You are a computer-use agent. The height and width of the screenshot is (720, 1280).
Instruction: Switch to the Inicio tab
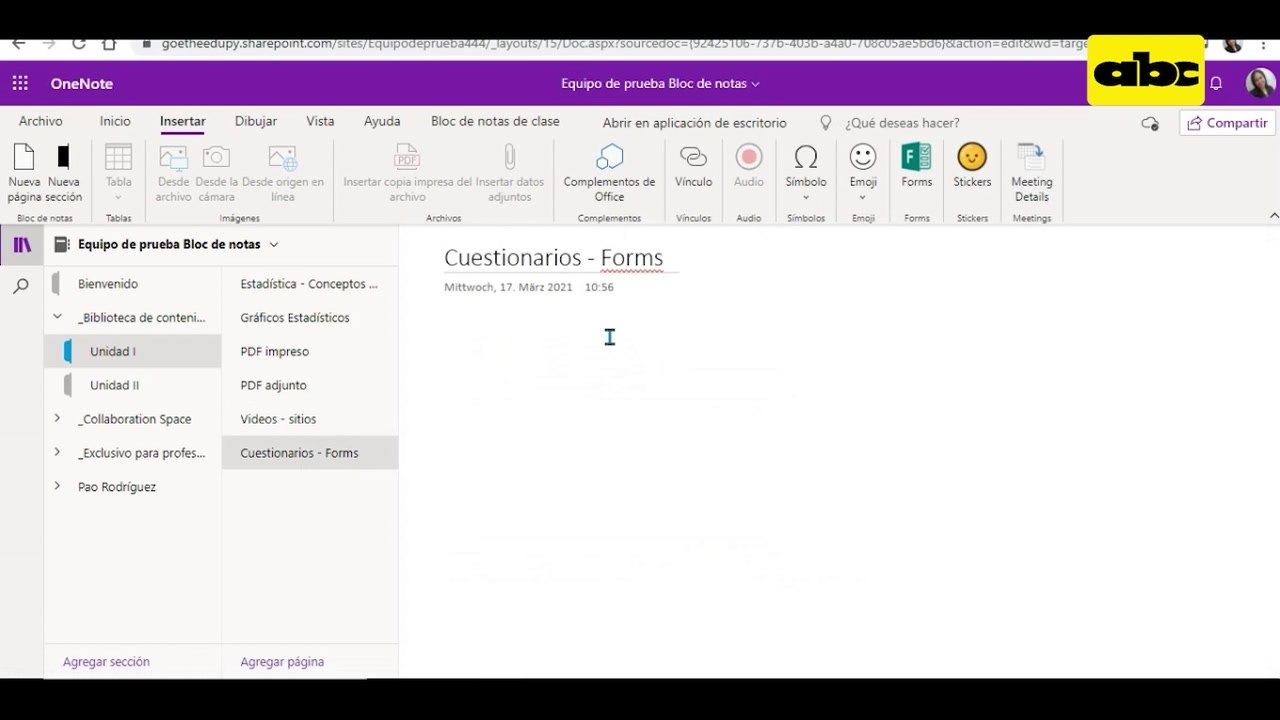tap(115, 121)
